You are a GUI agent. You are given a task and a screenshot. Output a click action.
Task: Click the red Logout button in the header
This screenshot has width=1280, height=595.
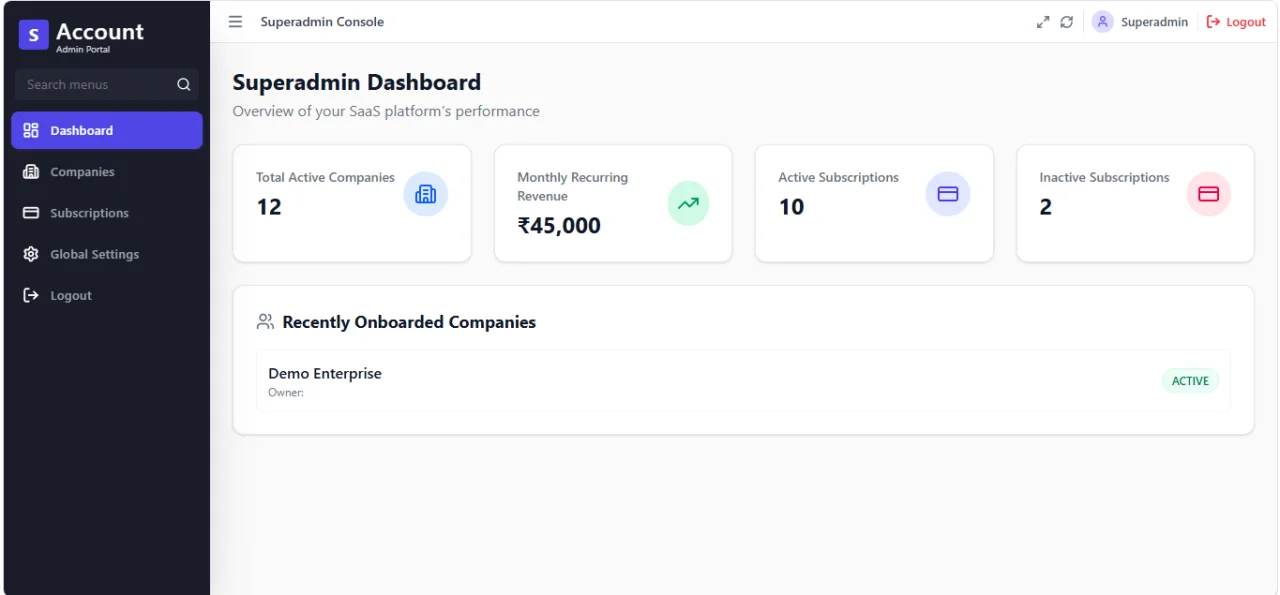[x=1236, y=22]
